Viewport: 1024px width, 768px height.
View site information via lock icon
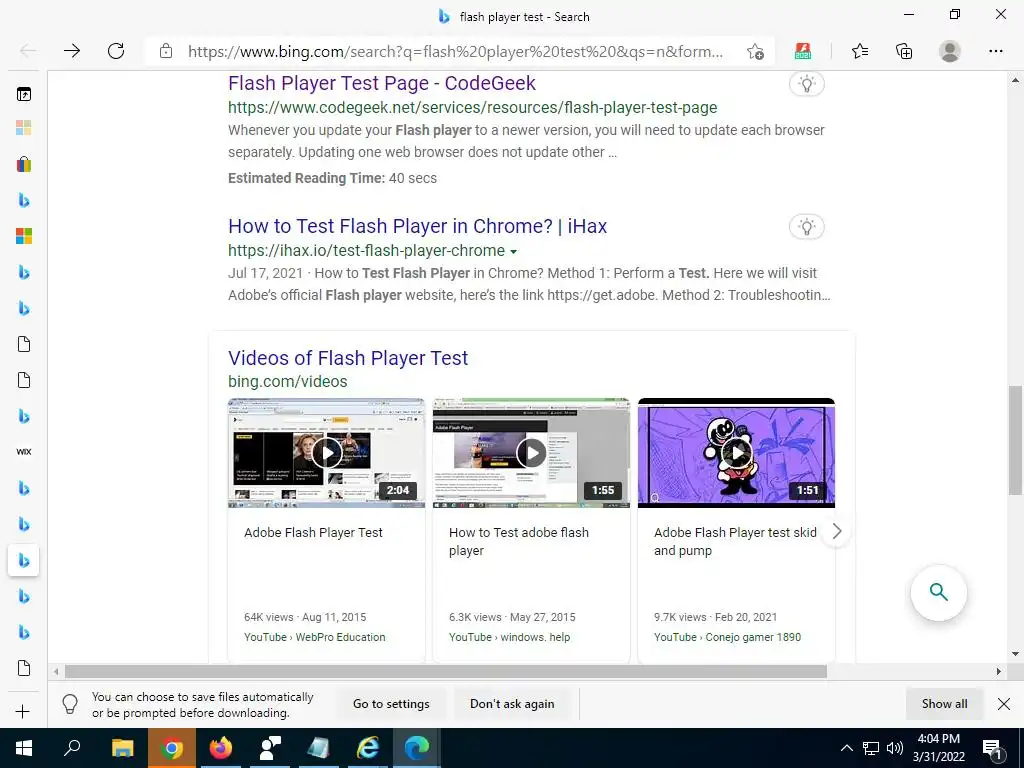(x=166, y=51)
